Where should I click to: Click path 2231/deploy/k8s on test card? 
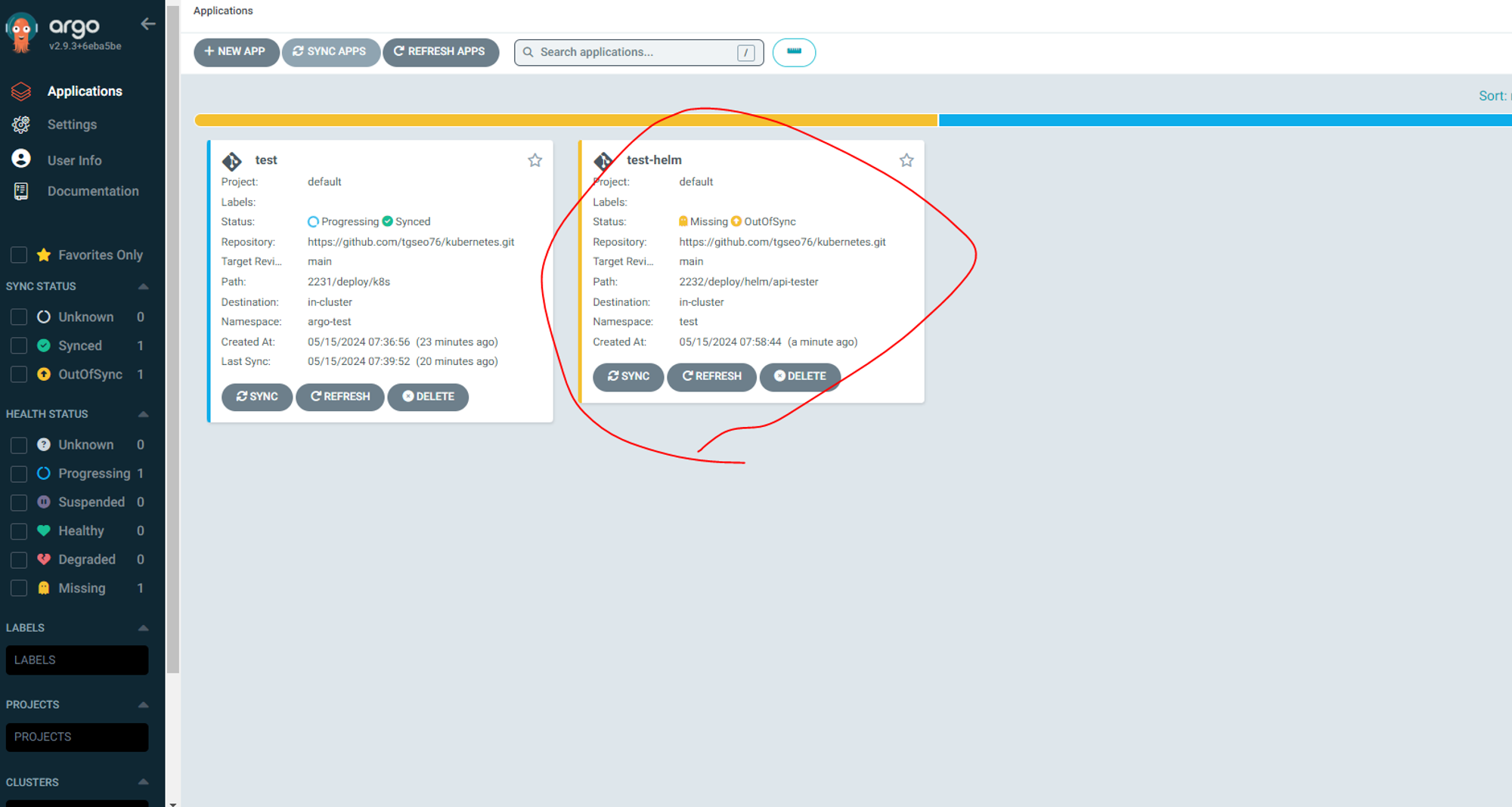[349, 282]
